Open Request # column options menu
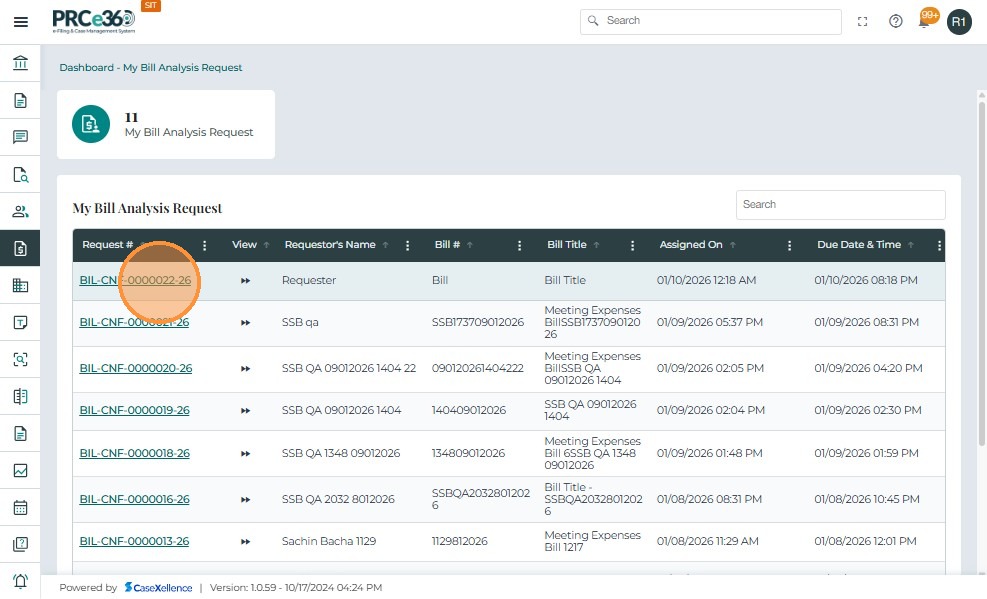Screen dimensions: 987x599 205,245
